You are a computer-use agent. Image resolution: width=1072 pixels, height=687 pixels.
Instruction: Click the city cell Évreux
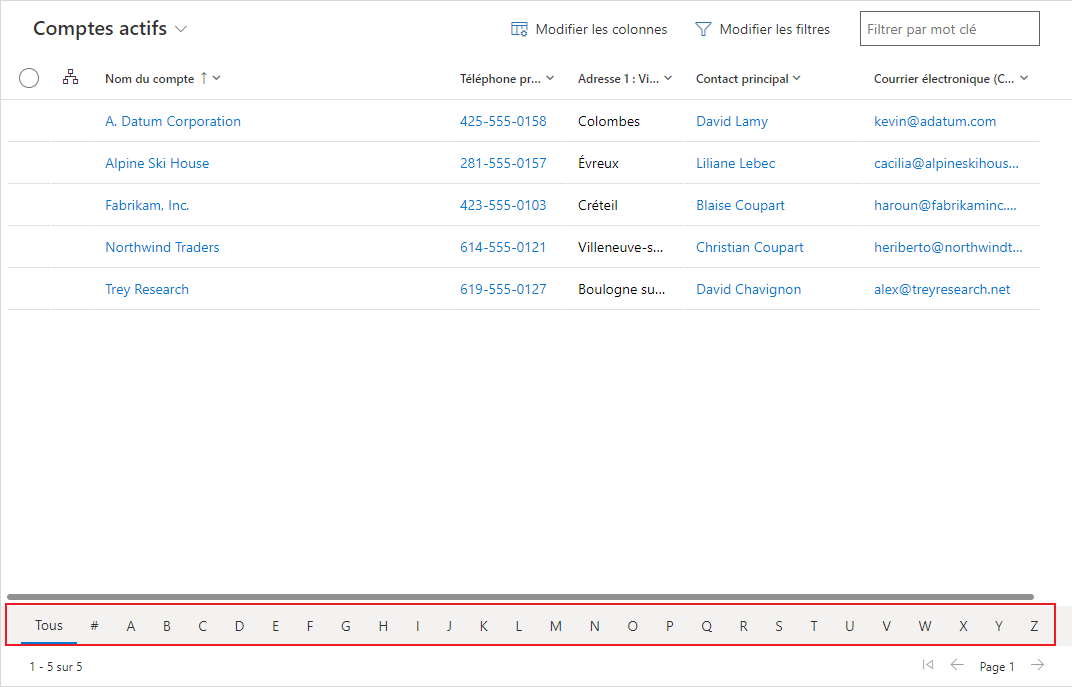pos(598,163)
